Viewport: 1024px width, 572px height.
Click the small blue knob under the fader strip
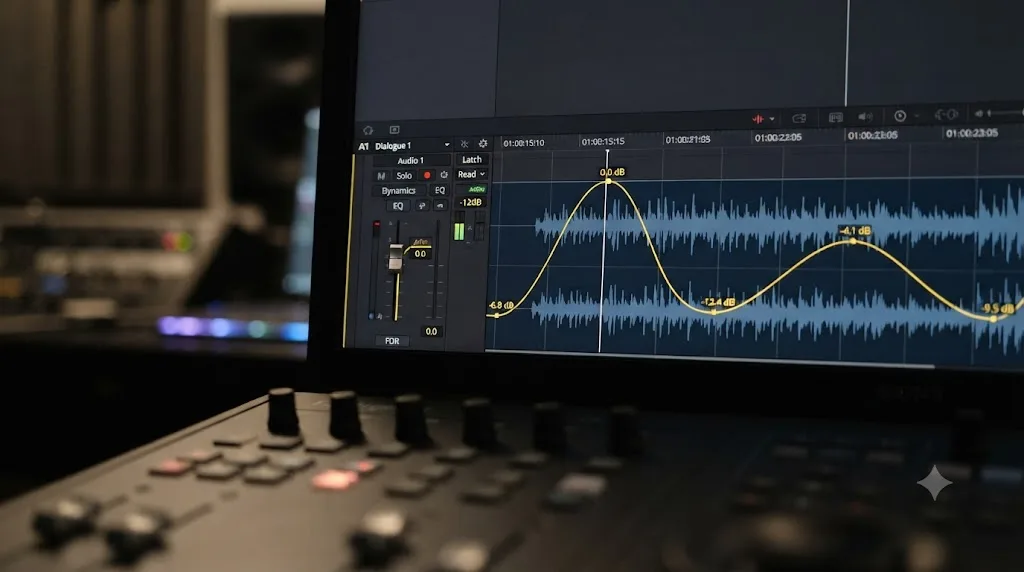372,316
